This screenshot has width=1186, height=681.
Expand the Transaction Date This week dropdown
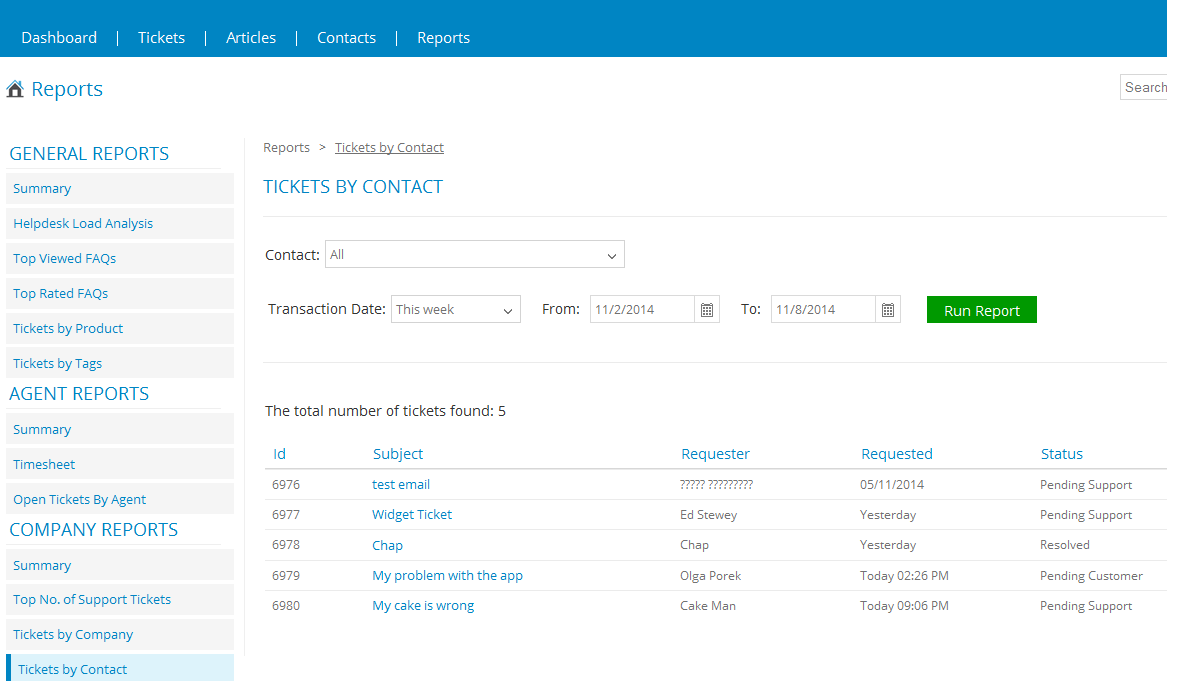tap(456, 309)
